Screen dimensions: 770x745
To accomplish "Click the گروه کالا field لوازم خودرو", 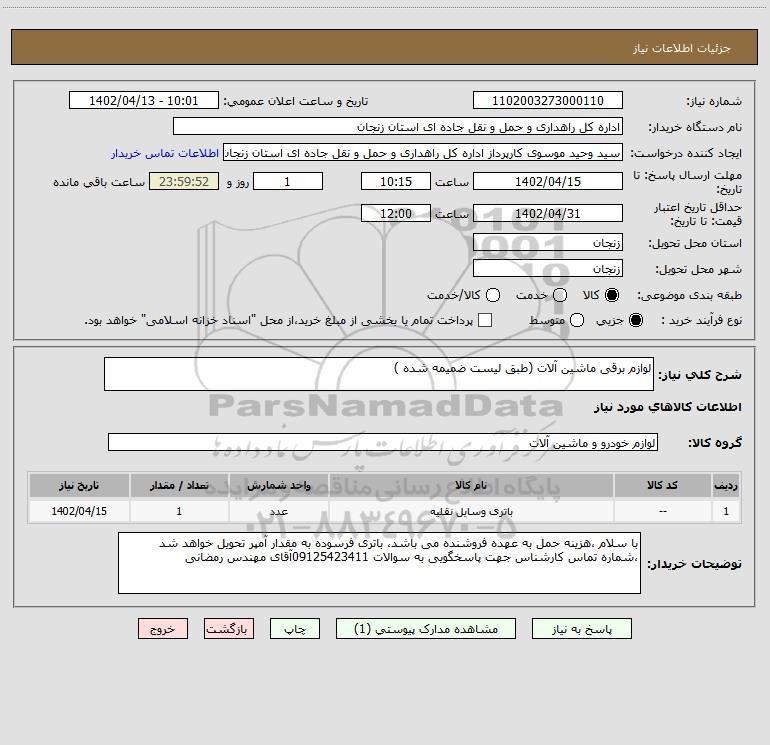I will tap(383, 442).
